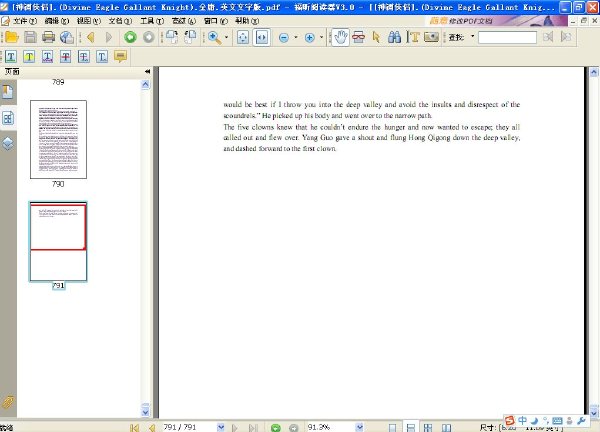Click the green previous view button
This screenshot has width=600, height=432.
tap(130, 37)
